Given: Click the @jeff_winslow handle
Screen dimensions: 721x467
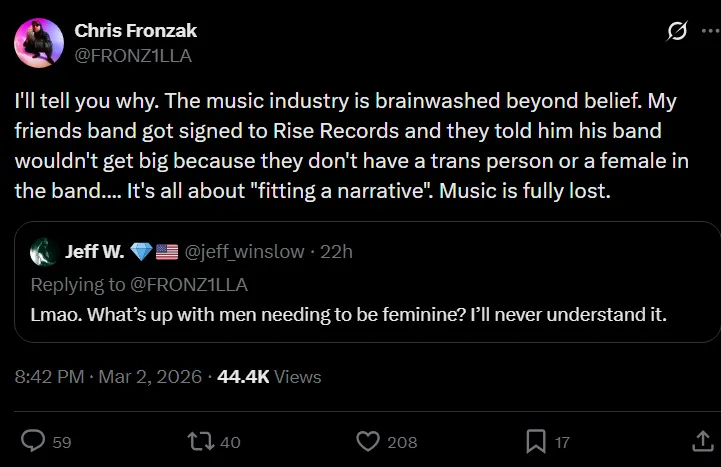Looking at the screenshot, I should pos(245,252).
